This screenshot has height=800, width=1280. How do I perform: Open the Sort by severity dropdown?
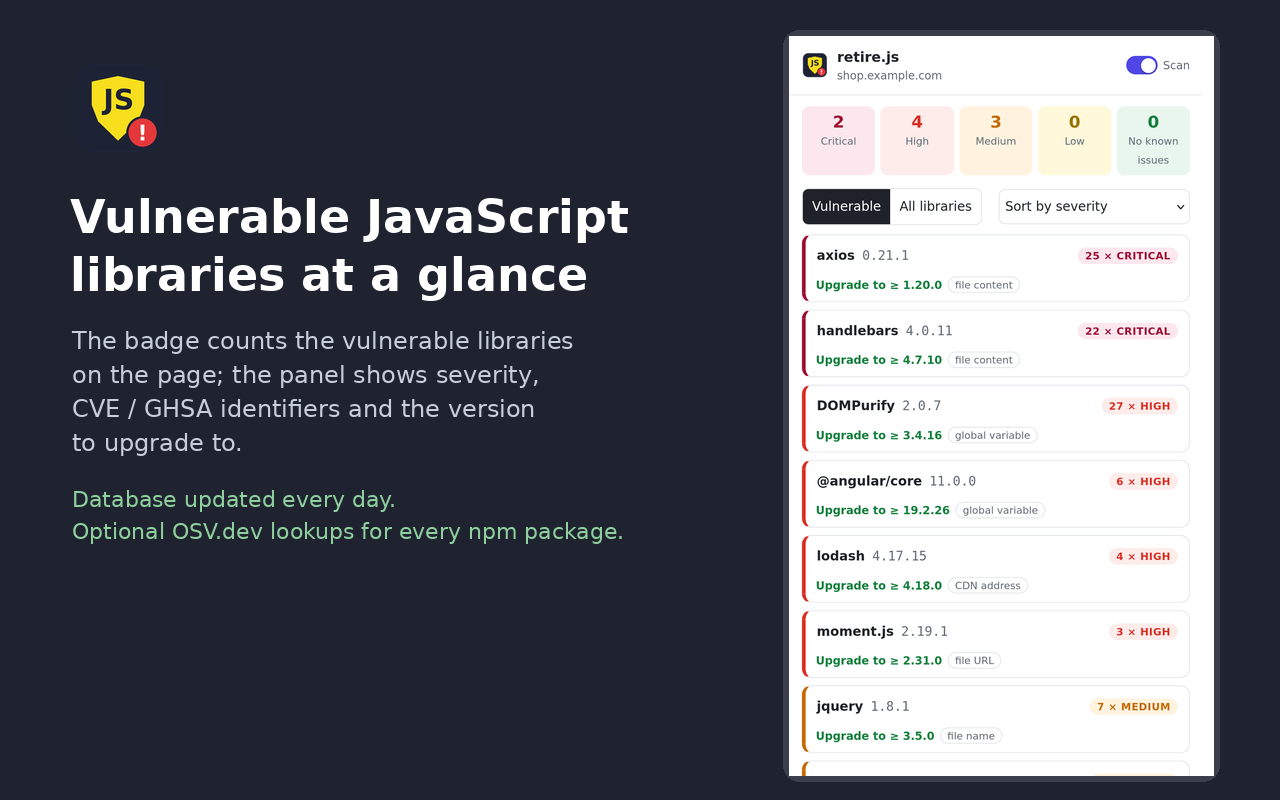click(1094, 207)
